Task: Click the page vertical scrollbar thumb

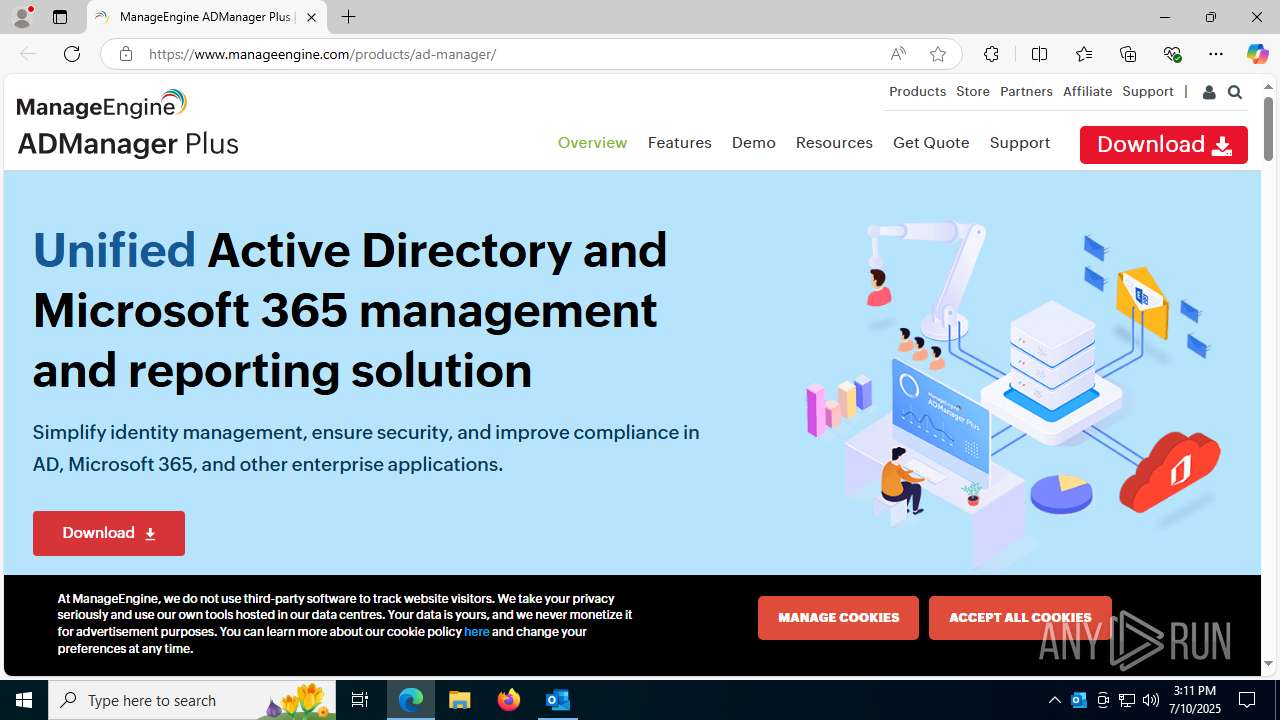Action: (1268, 128)
